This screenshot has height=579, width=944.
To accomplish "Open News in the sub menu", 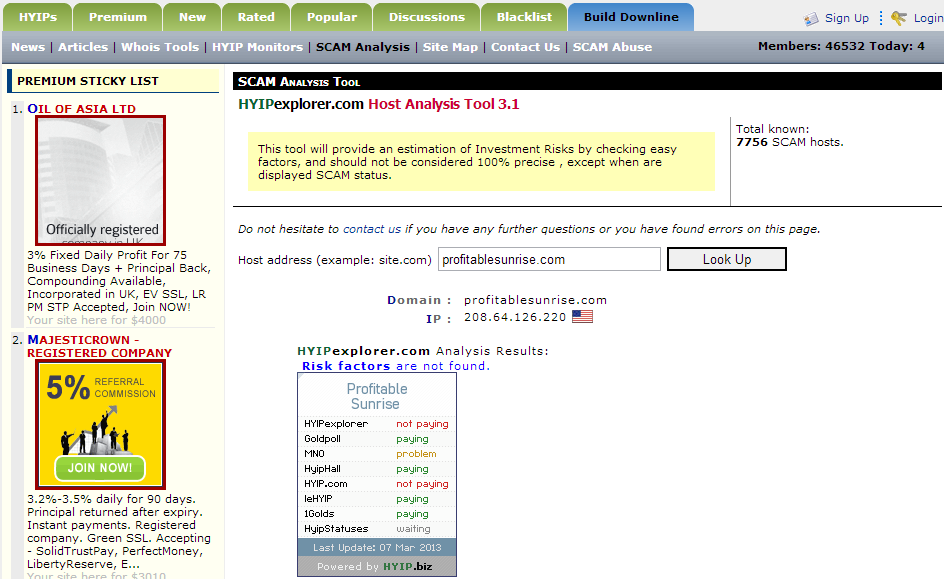I will click(28, 47).
